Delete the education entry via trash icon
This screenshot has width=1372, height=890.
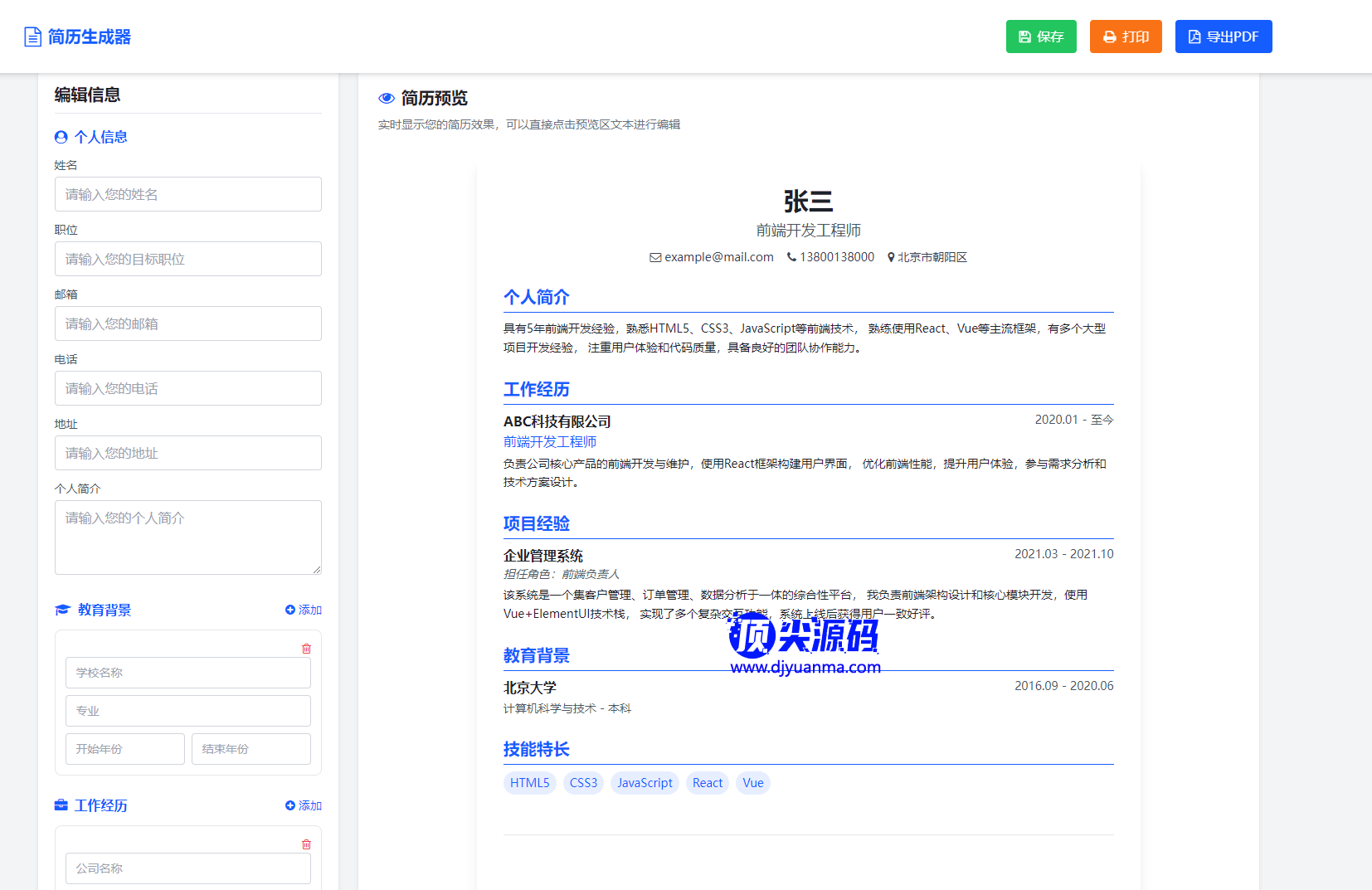(x=306, y=649)
